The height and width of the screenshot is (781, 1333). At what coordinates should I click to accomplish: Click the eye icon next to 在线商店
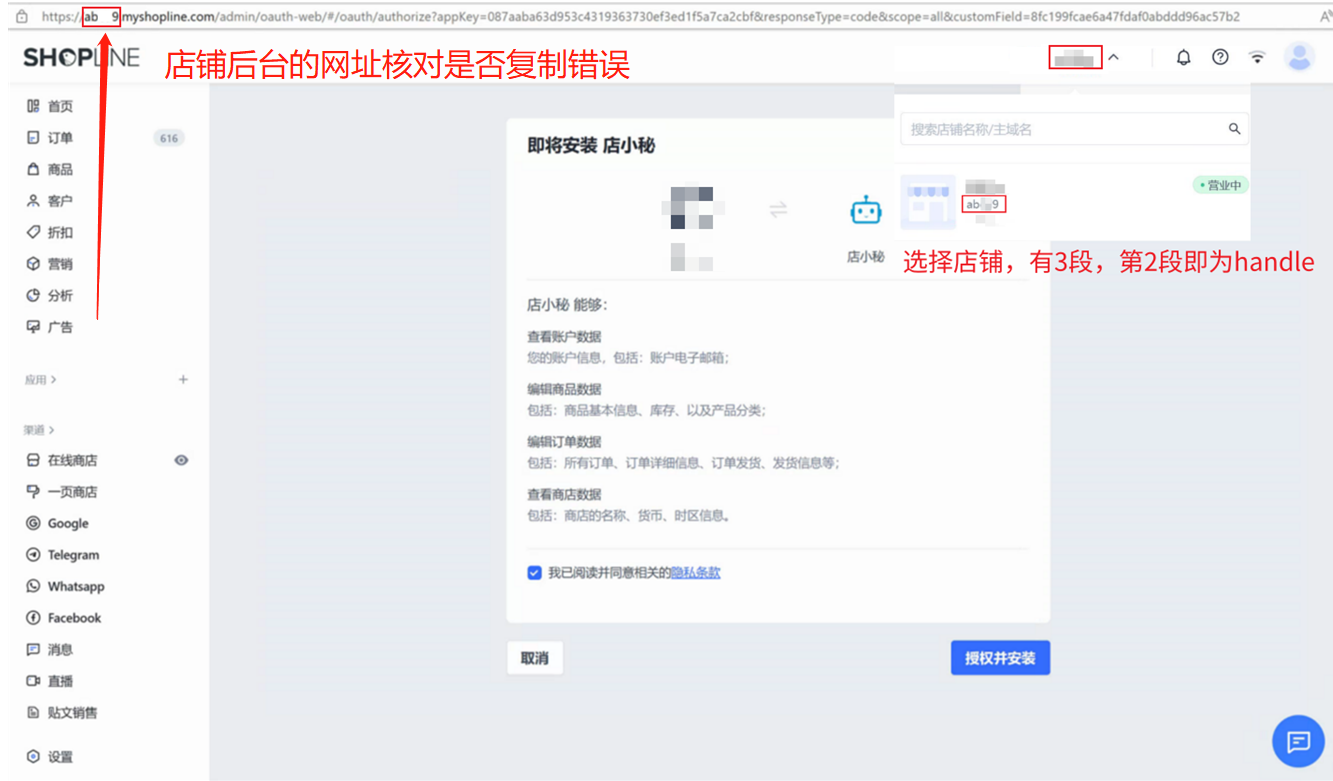click(x=181, y=461)
